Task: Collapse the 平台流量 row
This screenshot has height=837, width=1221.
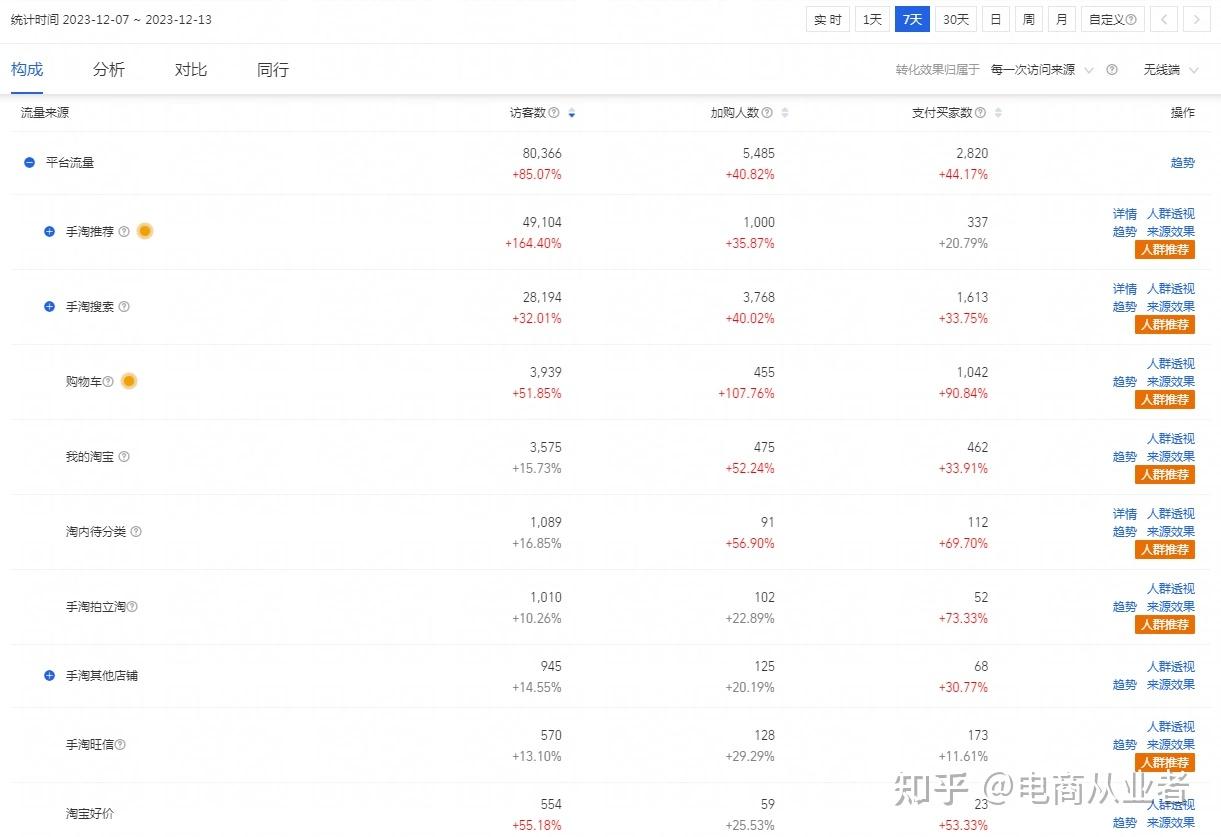Action: pos(30,162)
